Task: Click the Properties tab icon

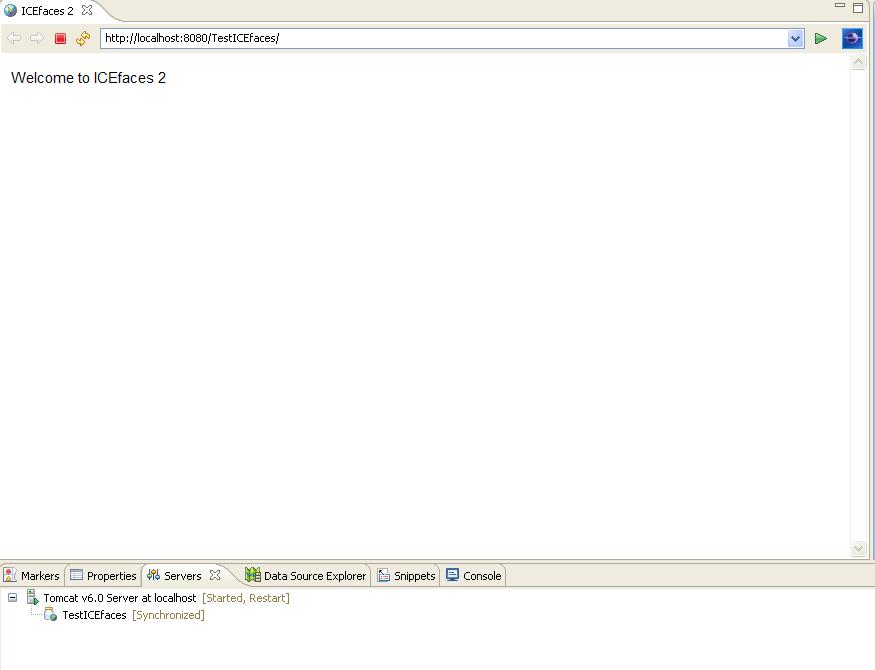Action: click(76, 575)
